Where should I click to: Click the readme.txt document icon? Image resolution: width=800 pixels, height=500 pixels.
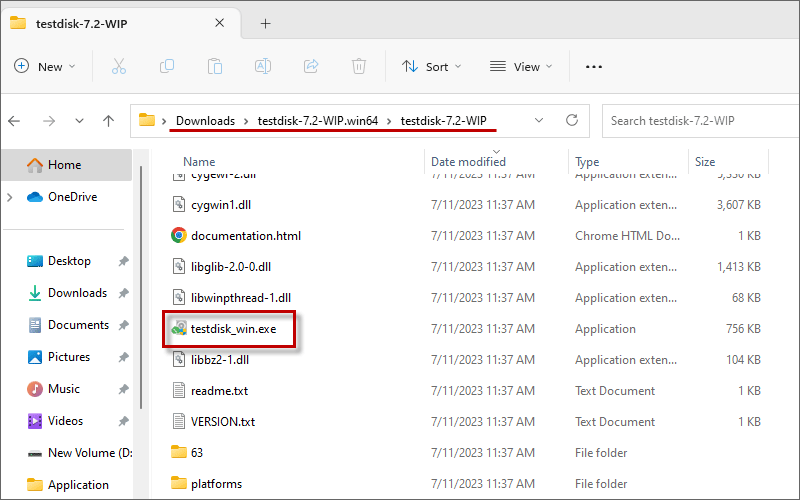point(179,391)
